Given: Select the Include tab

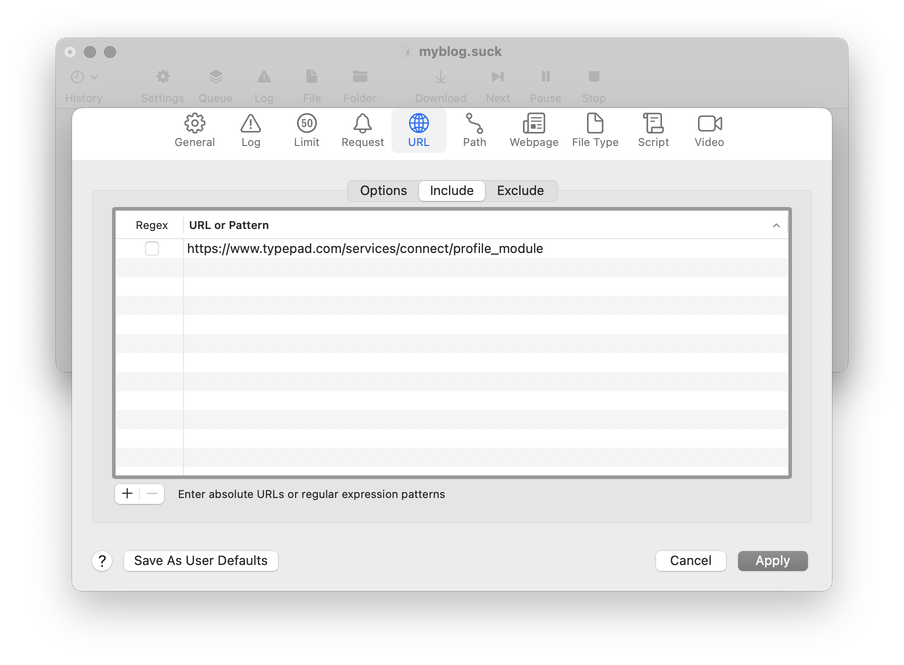Looking at the screenshot, I should click(452, 191).
